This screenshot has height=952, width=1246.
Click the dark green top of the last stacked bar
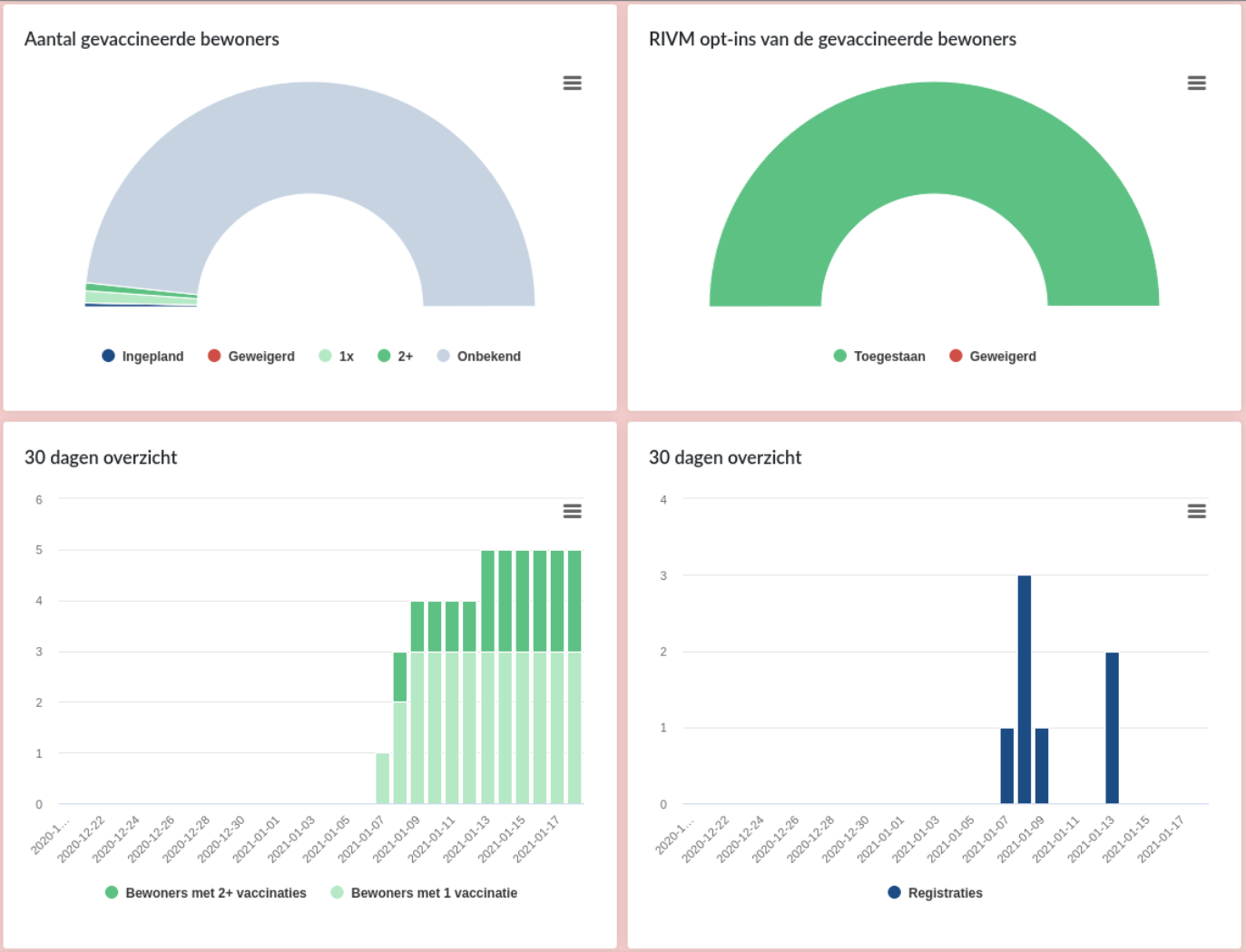[x=574, y=601]
